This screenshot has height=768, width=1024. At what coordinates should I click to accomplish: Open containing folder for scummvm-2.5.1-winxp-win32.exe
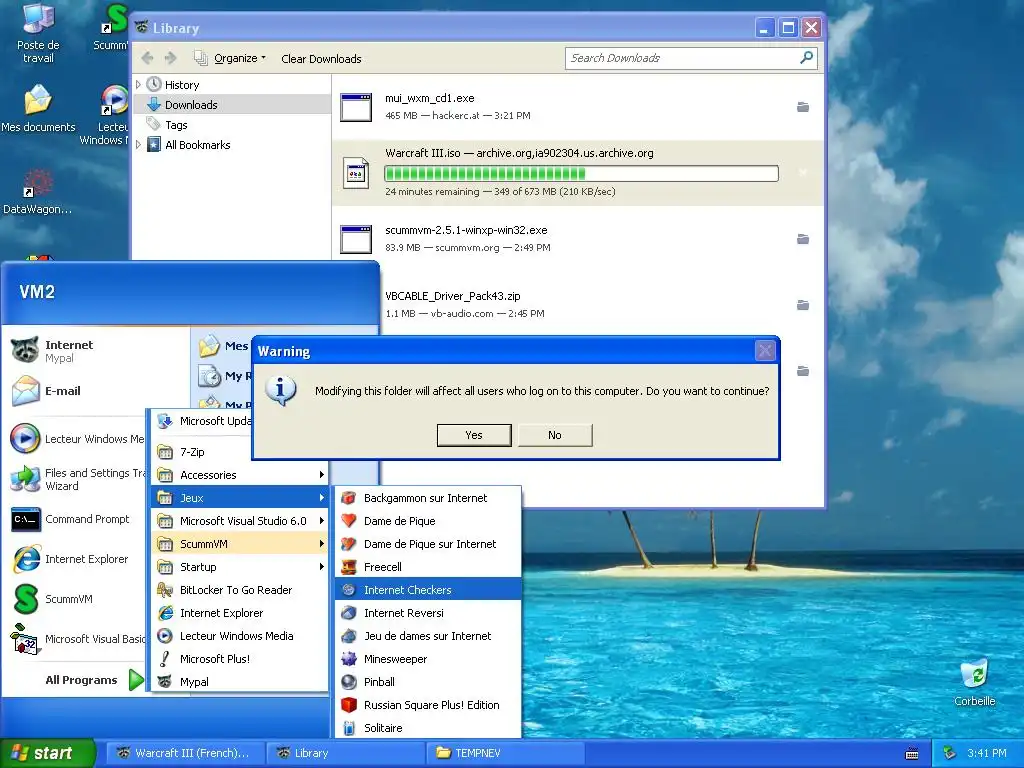tap(803, 239)
